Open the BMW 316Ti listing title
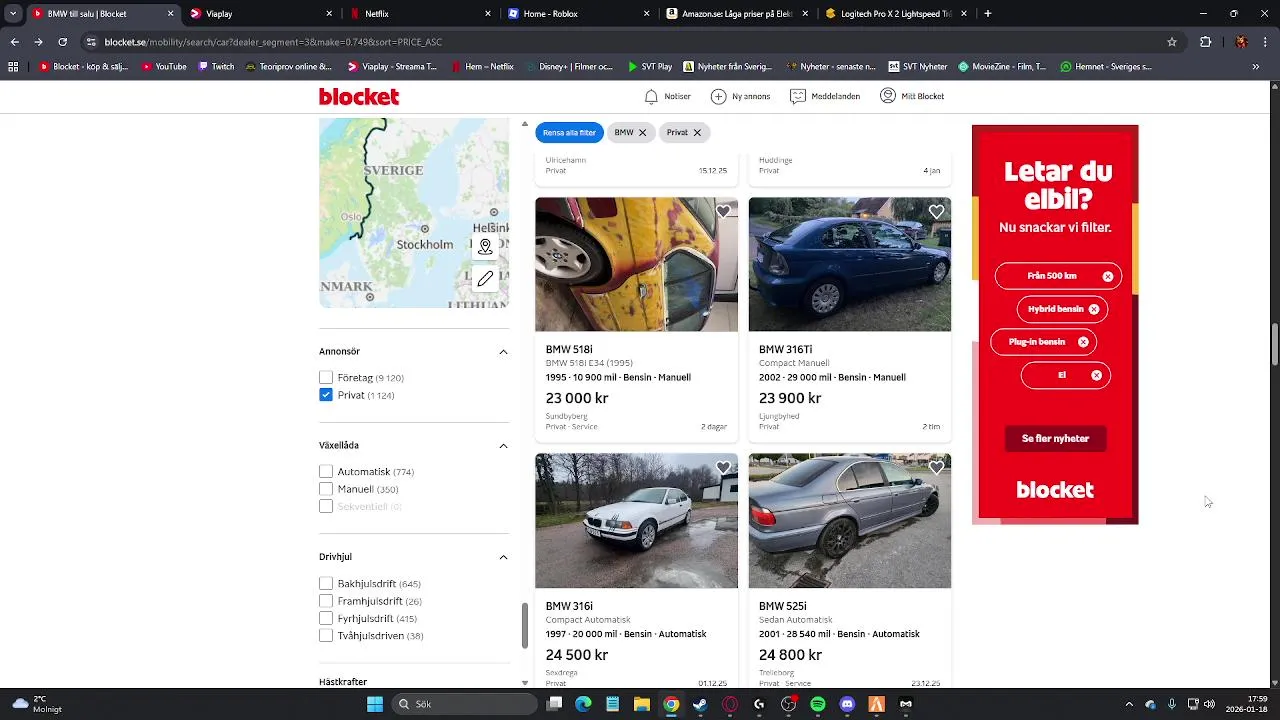This screenshot has height=720, width=1280. pyautogui.click(x=785, y=350)
